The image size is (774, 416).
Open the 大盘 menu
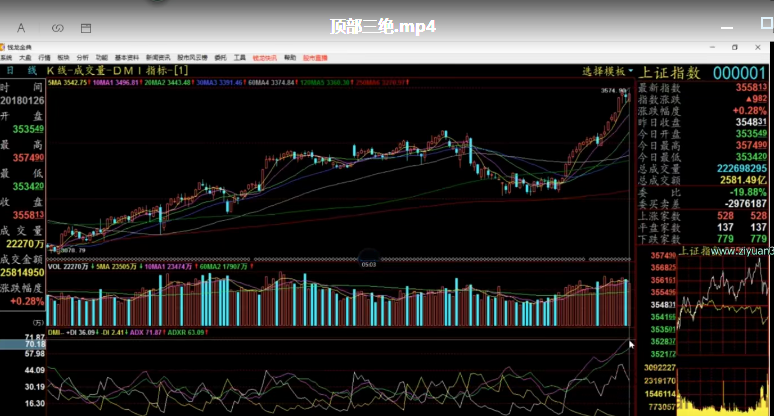tap(25, 58)
